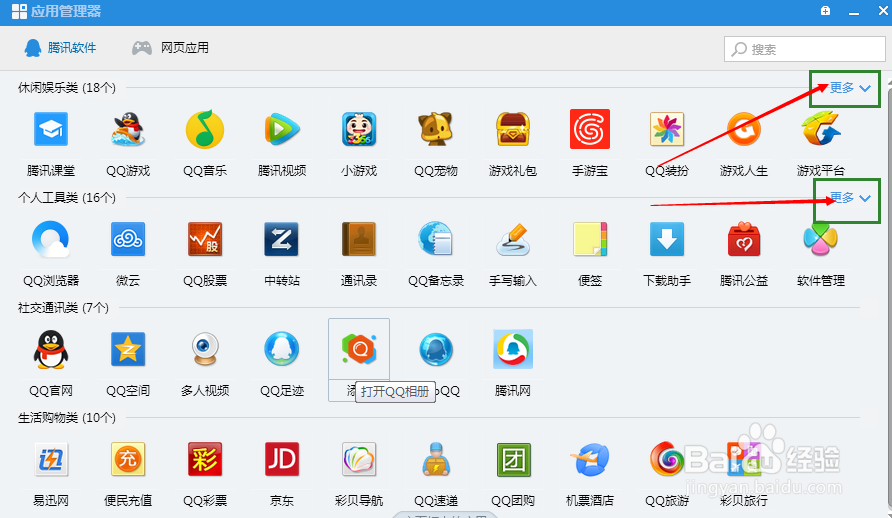Open 多人视频 webcam icon
892x518 pixels.
point(205,349)
